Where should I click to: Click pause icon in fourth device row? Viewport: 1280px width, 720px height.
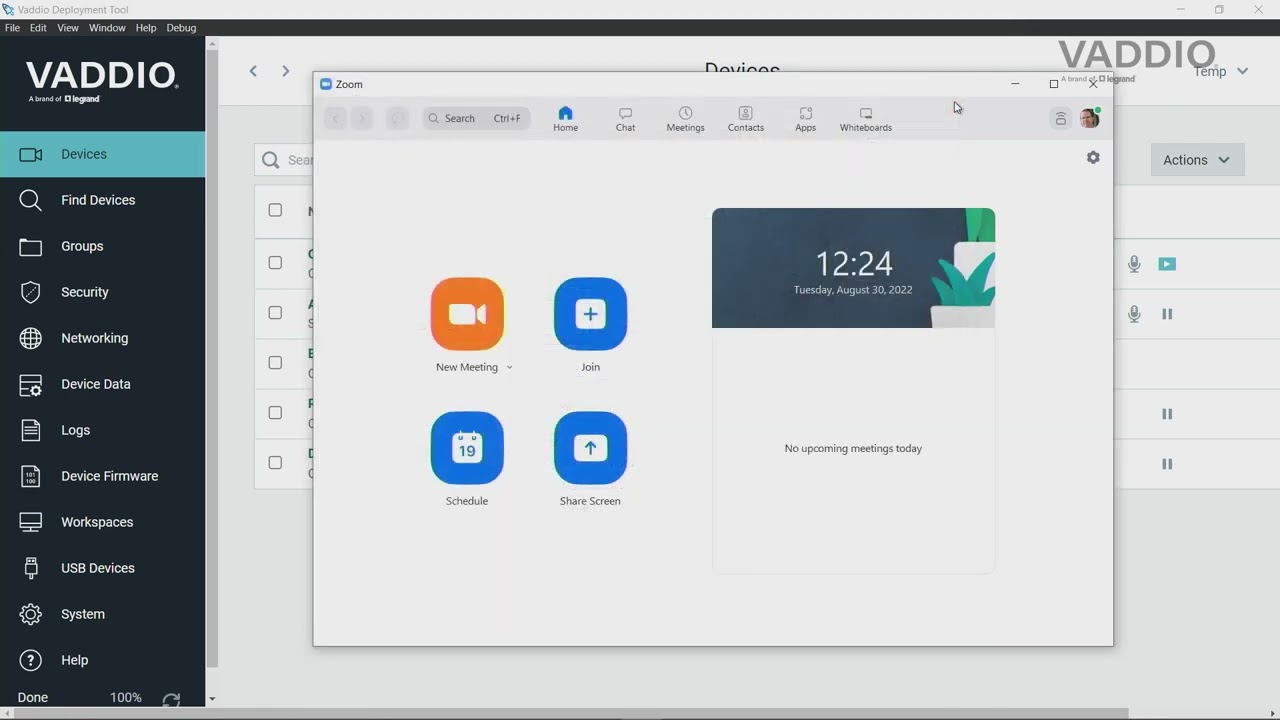1167,414
